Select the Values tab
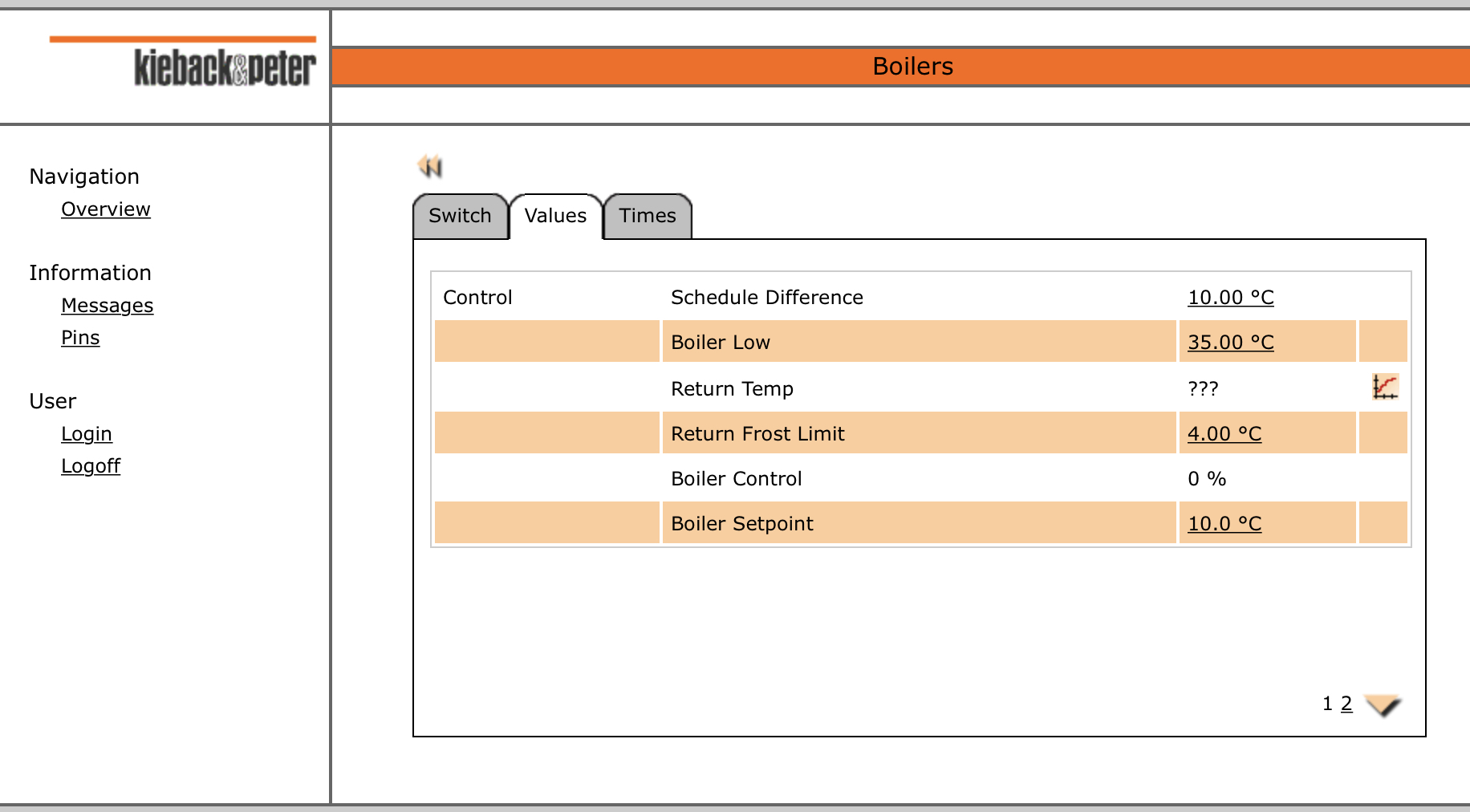This screenshot has width=1470, height=812. (555, 216)
